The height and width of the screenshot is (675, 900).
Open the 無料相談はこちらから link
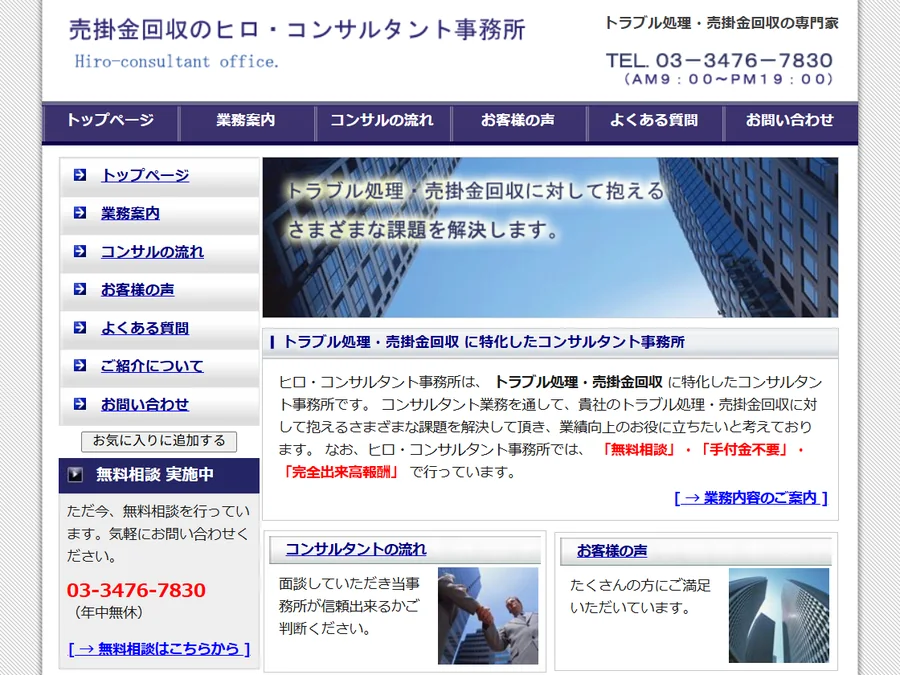[x=159, y=649]
